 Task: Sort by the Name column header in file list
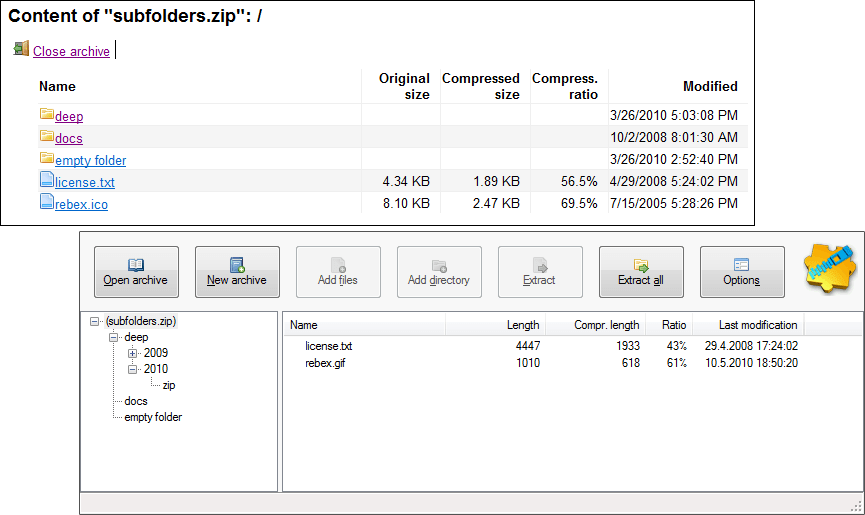tap(365, 325)
